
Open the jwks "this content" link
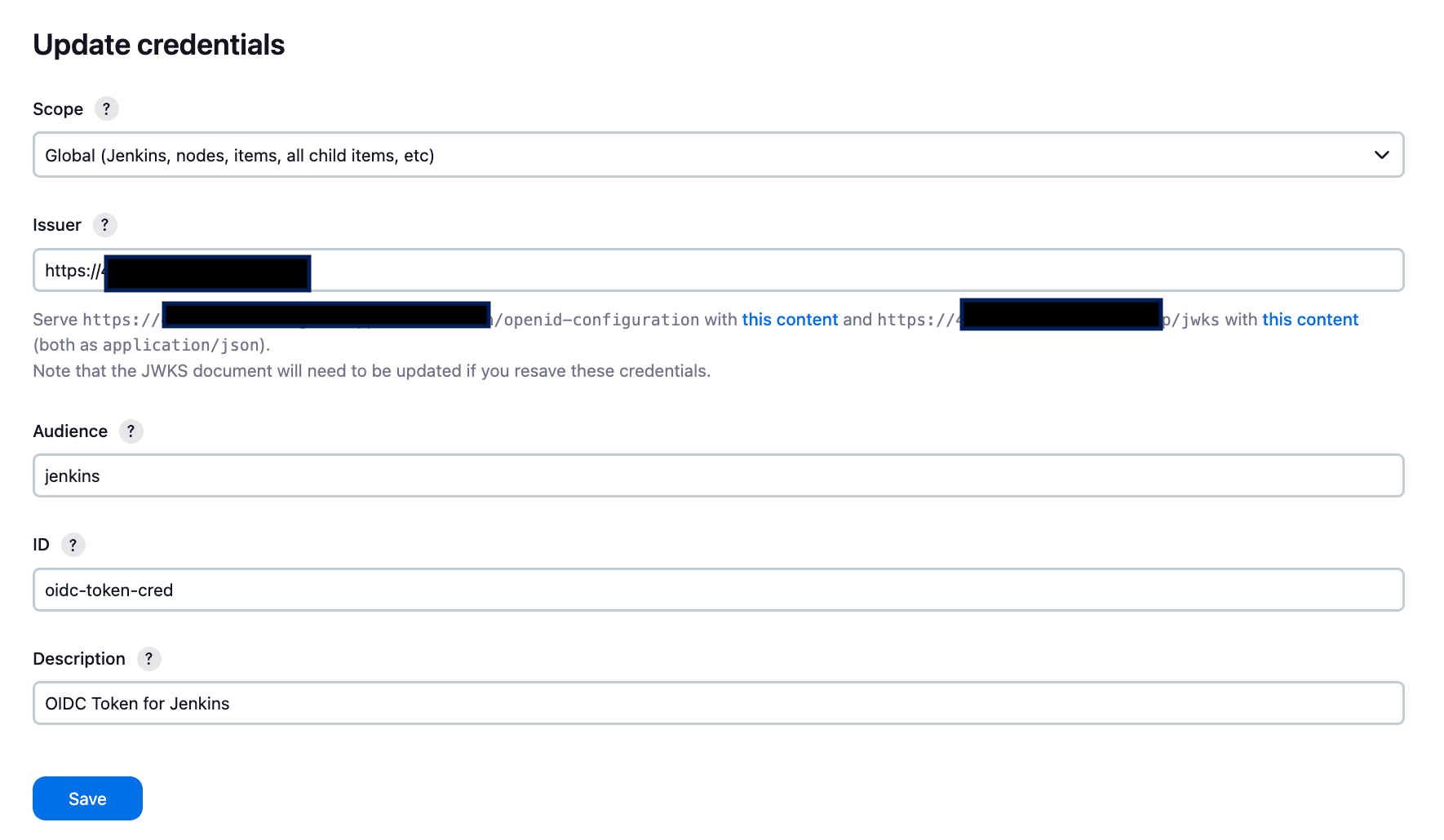[x=1309, y=320]
